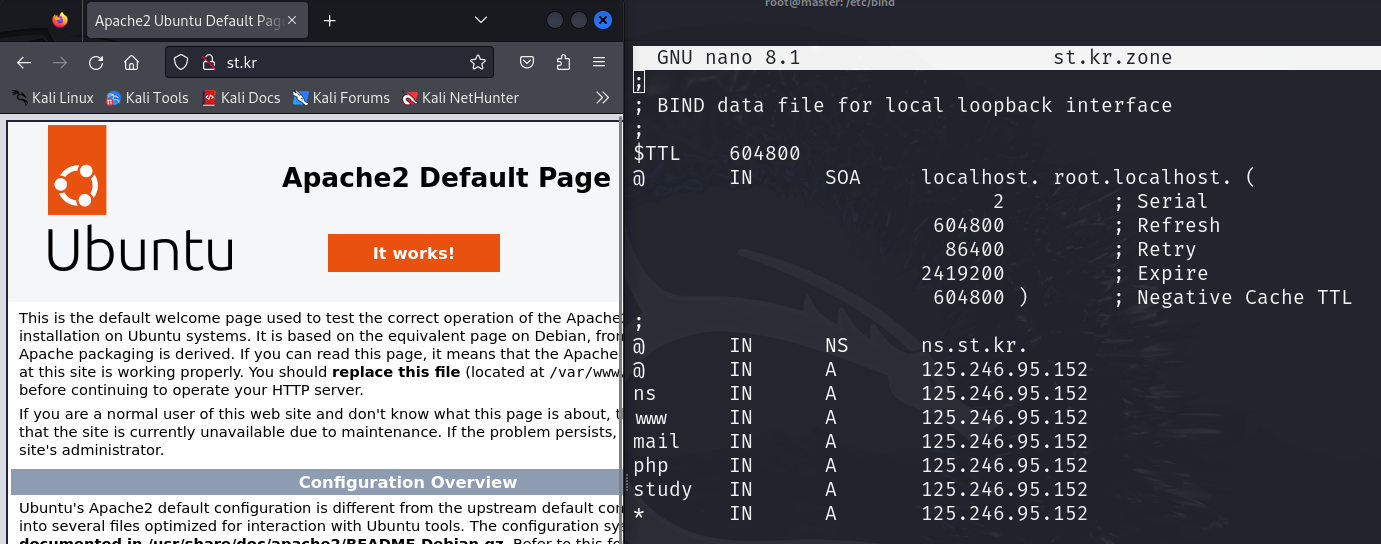This screenshot has width=1381, height=544.
Task: Click the $TTL line in nano
Action: point(718,153)
